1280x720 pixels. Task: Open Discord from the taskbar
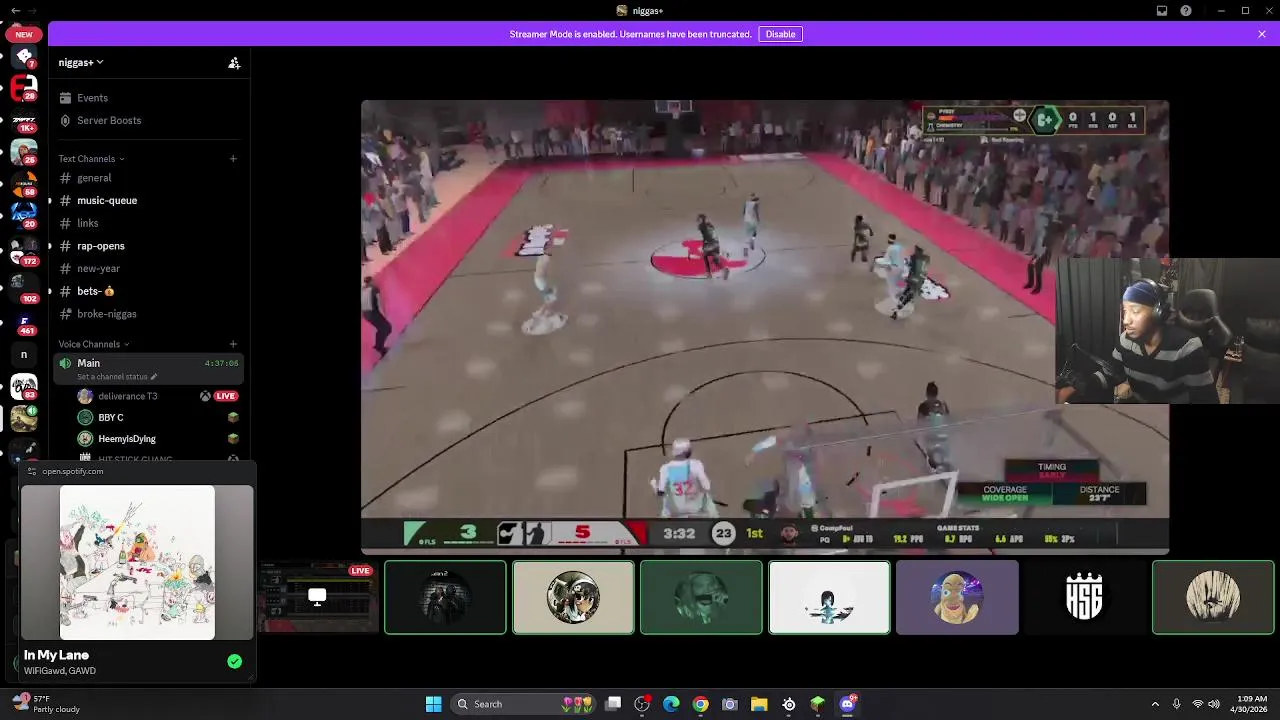point(847,704)
